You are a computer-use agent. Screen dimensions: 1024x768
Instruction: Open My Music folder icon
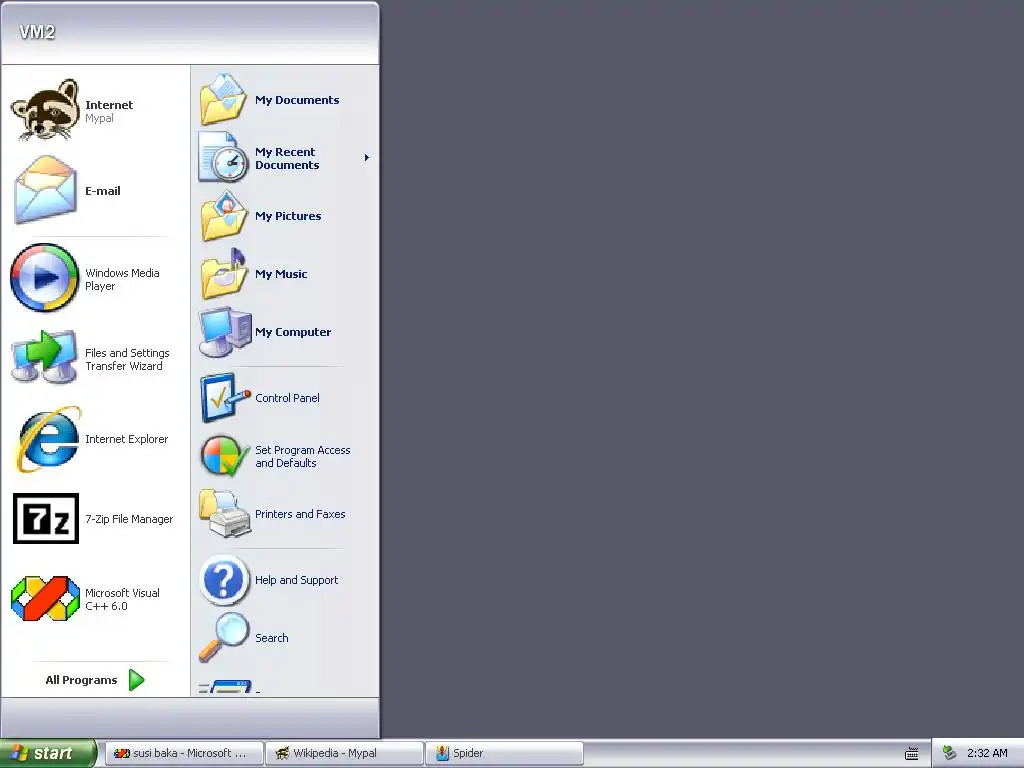tap(223, 274)
